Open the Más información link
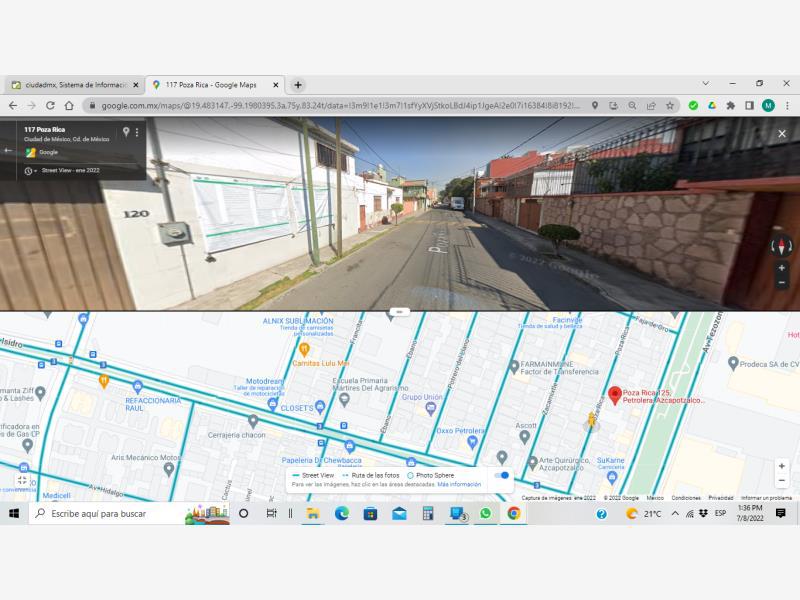 [459, 484]
